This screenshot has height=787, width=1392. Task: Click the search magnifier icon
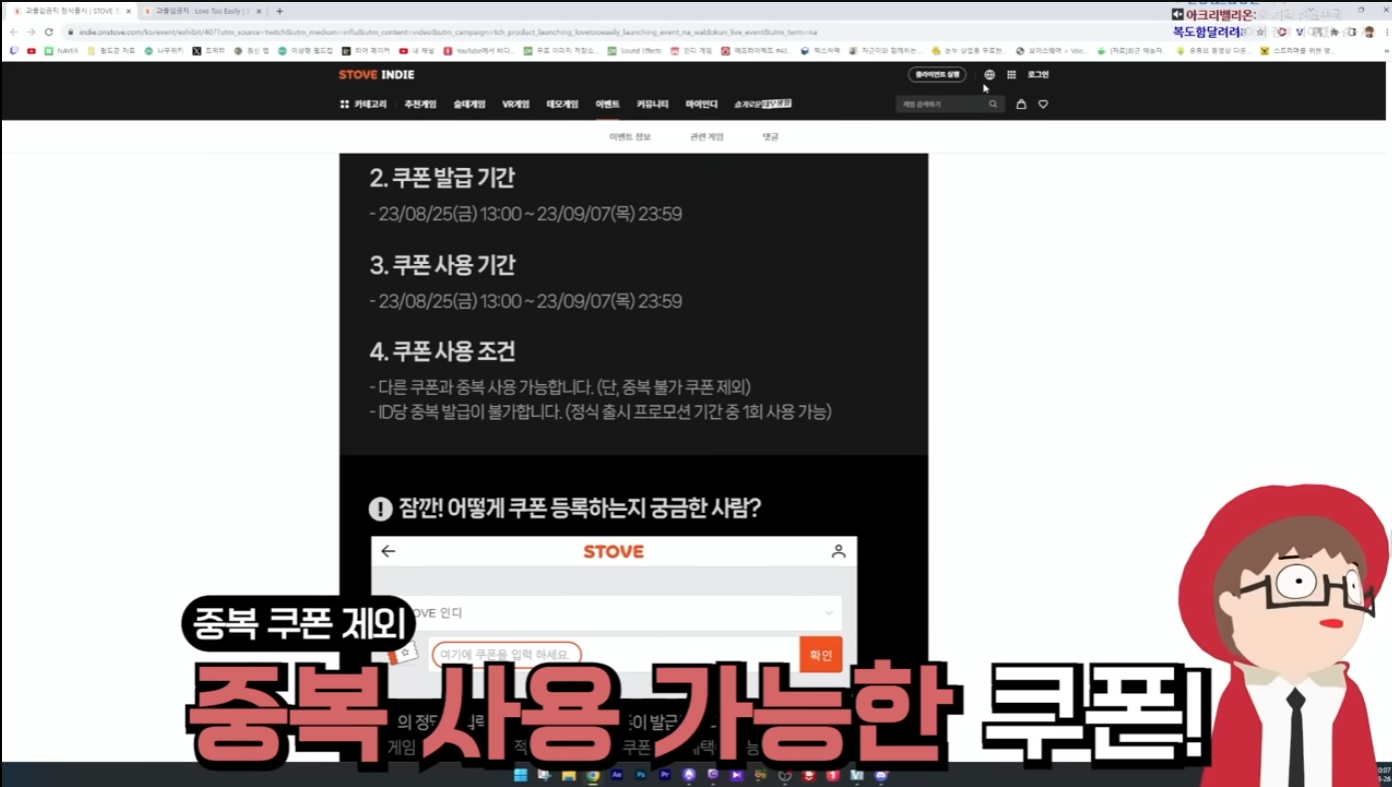pos(993,104)
